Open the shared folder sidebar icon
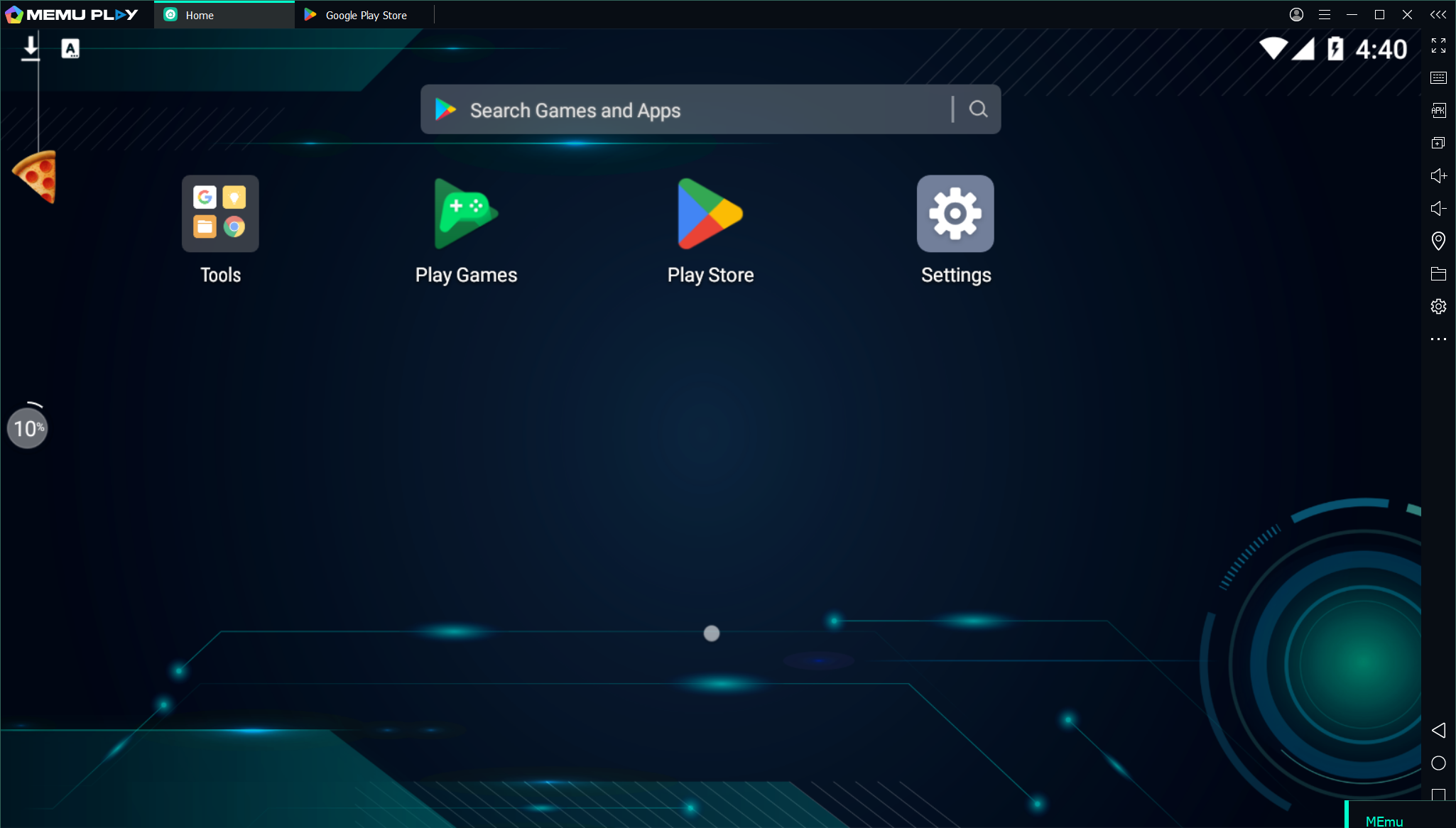This screenshot has width=1456, height=828. pos(1438,273)
